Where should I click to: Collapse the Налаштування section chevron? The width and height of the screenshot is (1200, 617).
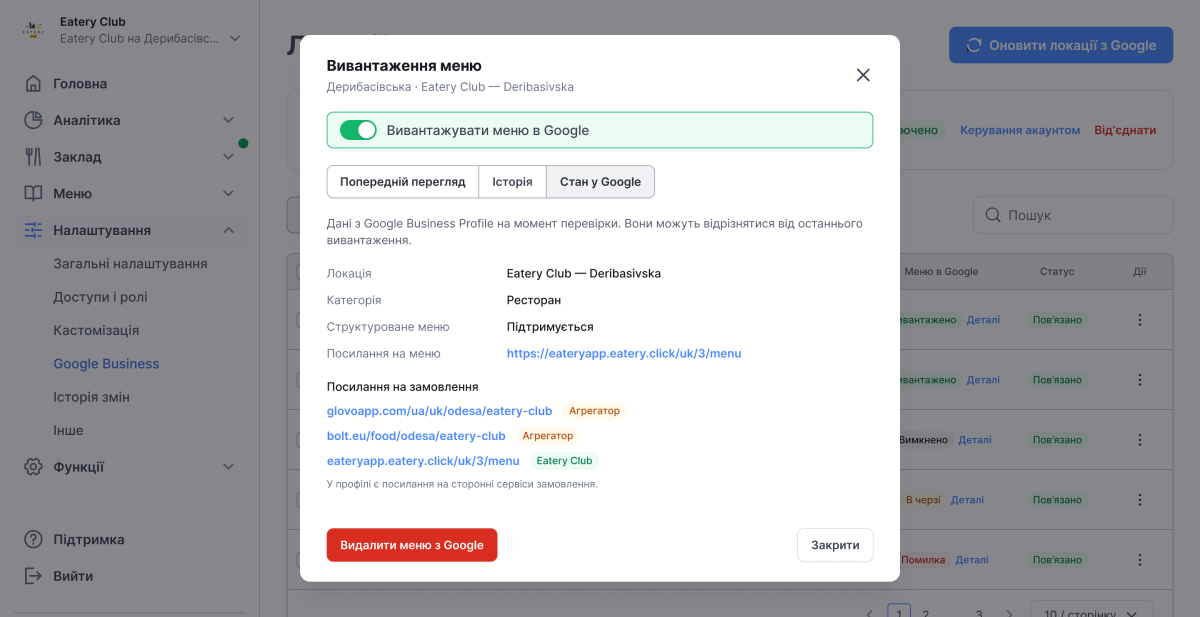click(x=228, y=230)
